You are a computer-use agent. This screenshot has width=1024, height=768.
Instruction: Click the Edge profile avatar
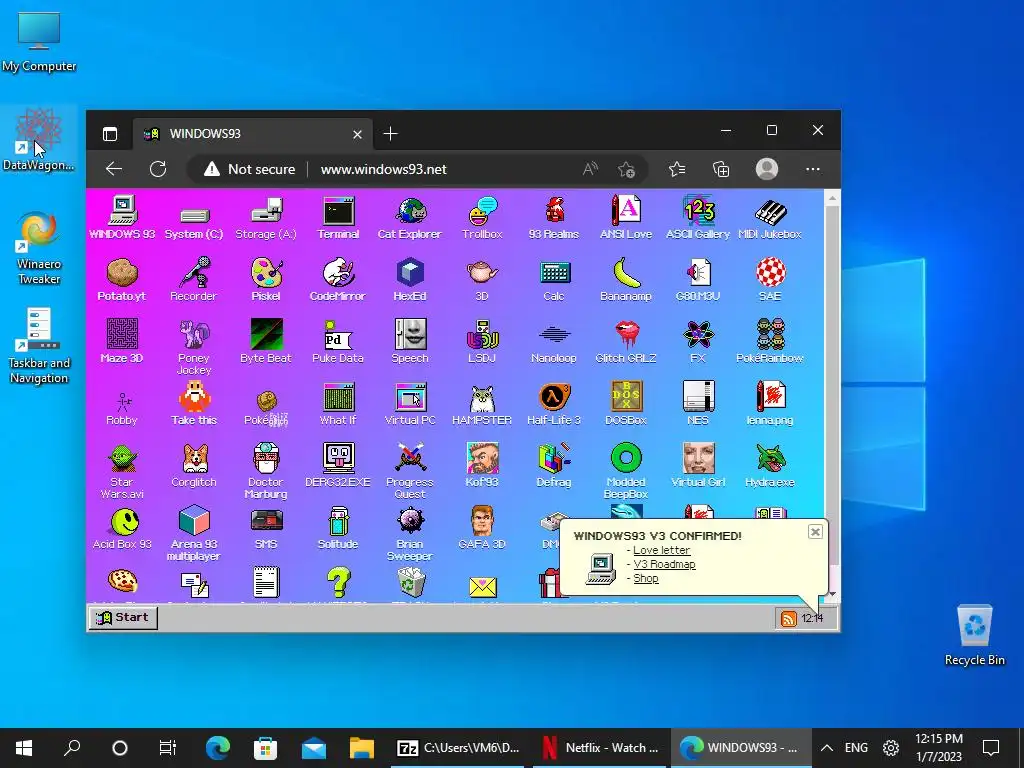pos(767,169)
